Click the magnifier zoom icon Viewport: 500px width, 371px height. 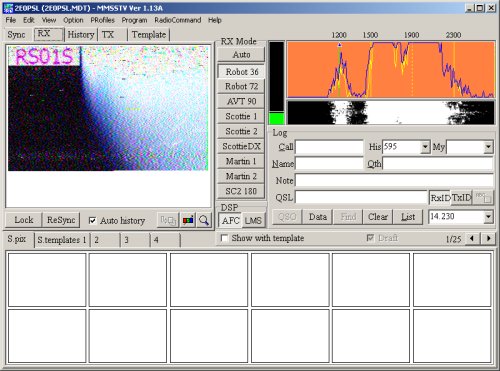pos(204,220)
